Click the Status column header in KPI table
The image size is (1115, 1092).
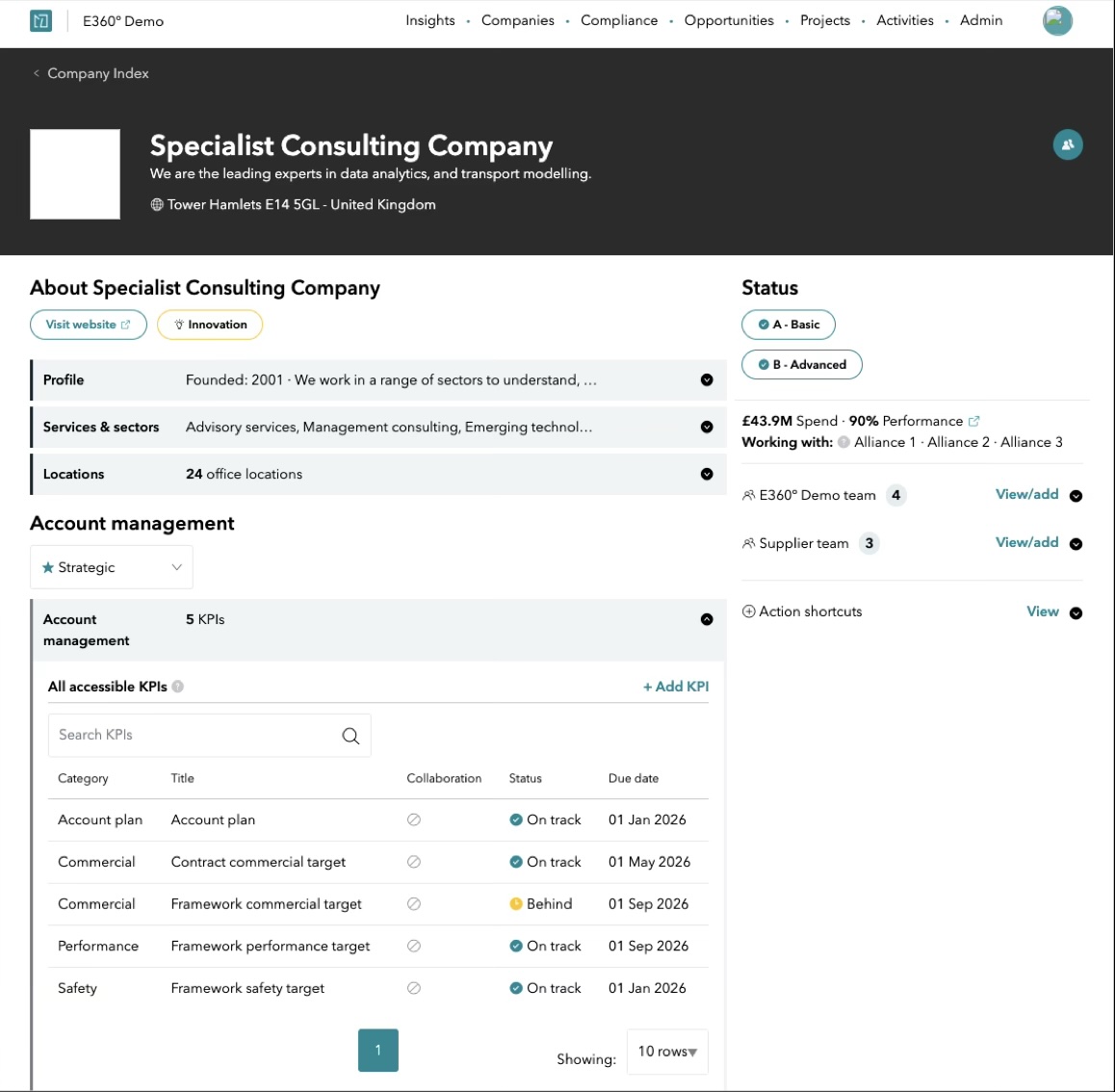(x=525, y=778)
